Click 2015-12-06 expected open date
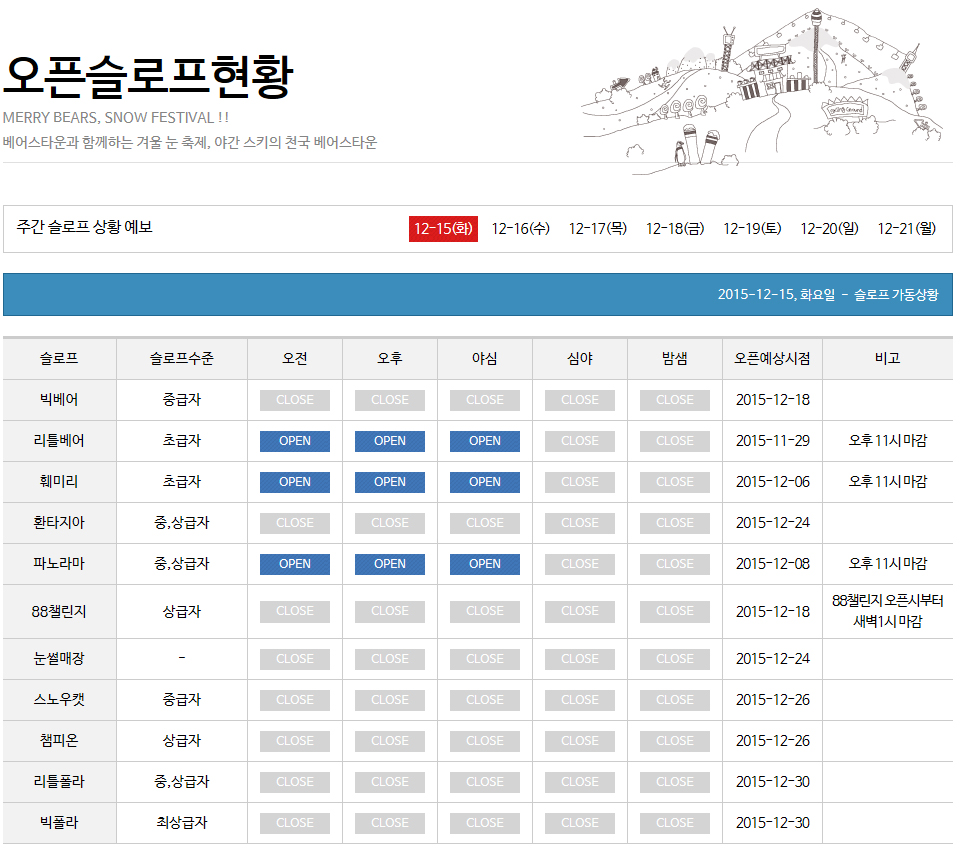This screenshot has width=968, height=851. tap(772, 481)
